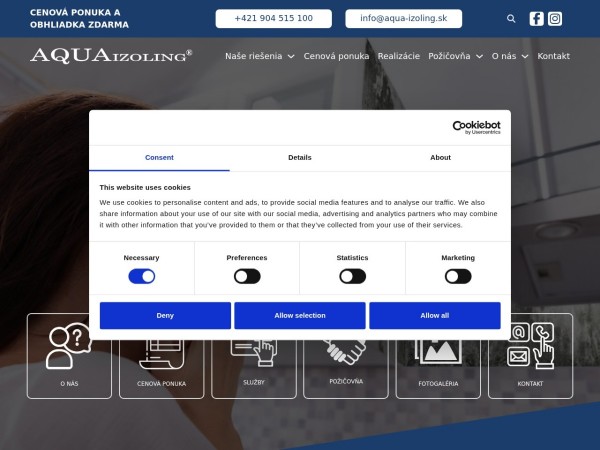Click the info@aqua-izoling.sk email link
Viewport: 600px width, 450px height.
(x=404, y=18)
